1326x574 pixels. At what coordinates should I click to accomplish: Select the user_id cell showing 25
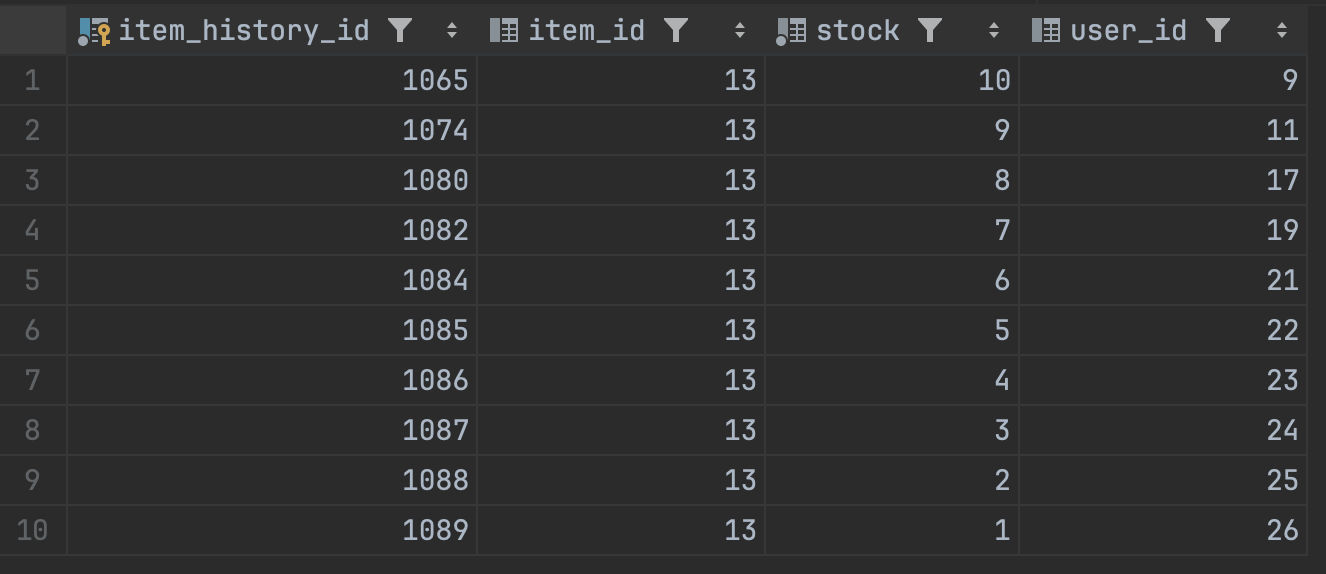(x=1163, y=480)
